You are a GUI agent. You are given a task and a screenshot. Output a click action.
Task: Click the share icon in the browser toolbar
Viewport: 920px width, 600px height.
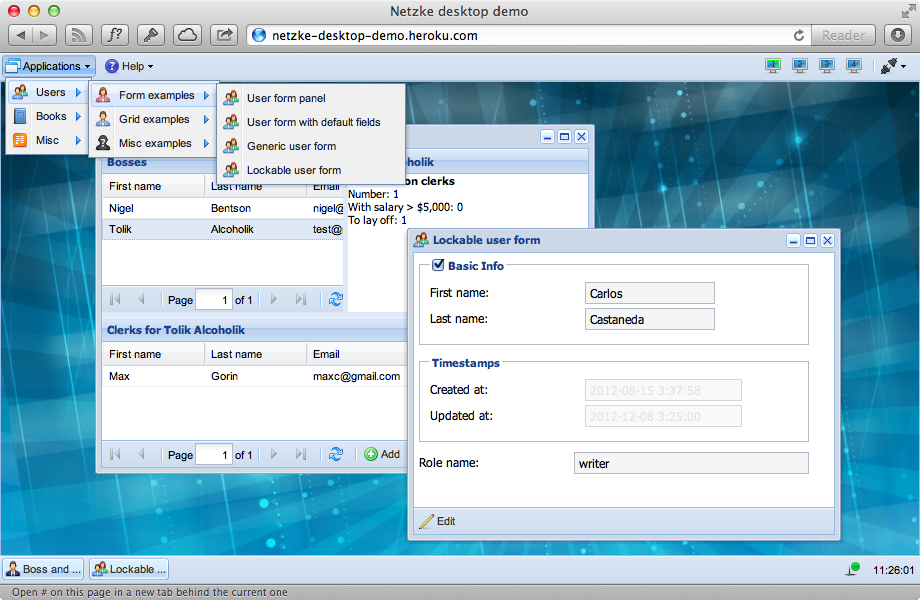[222, 34]
